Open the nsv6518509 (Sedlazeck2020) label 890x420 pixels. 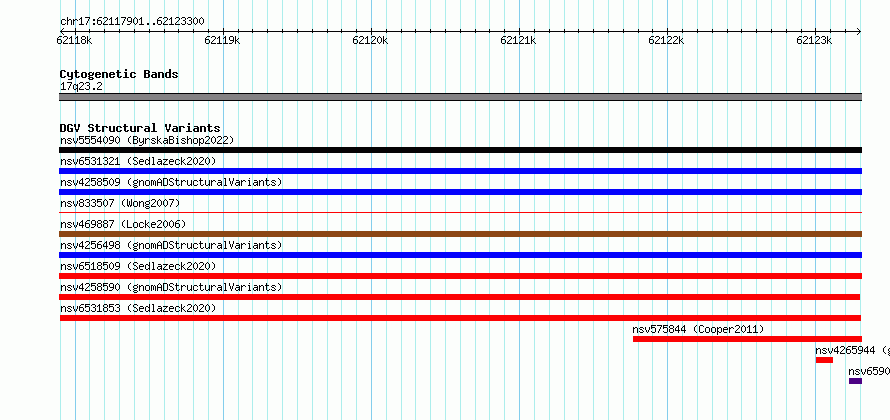[138, 266]
